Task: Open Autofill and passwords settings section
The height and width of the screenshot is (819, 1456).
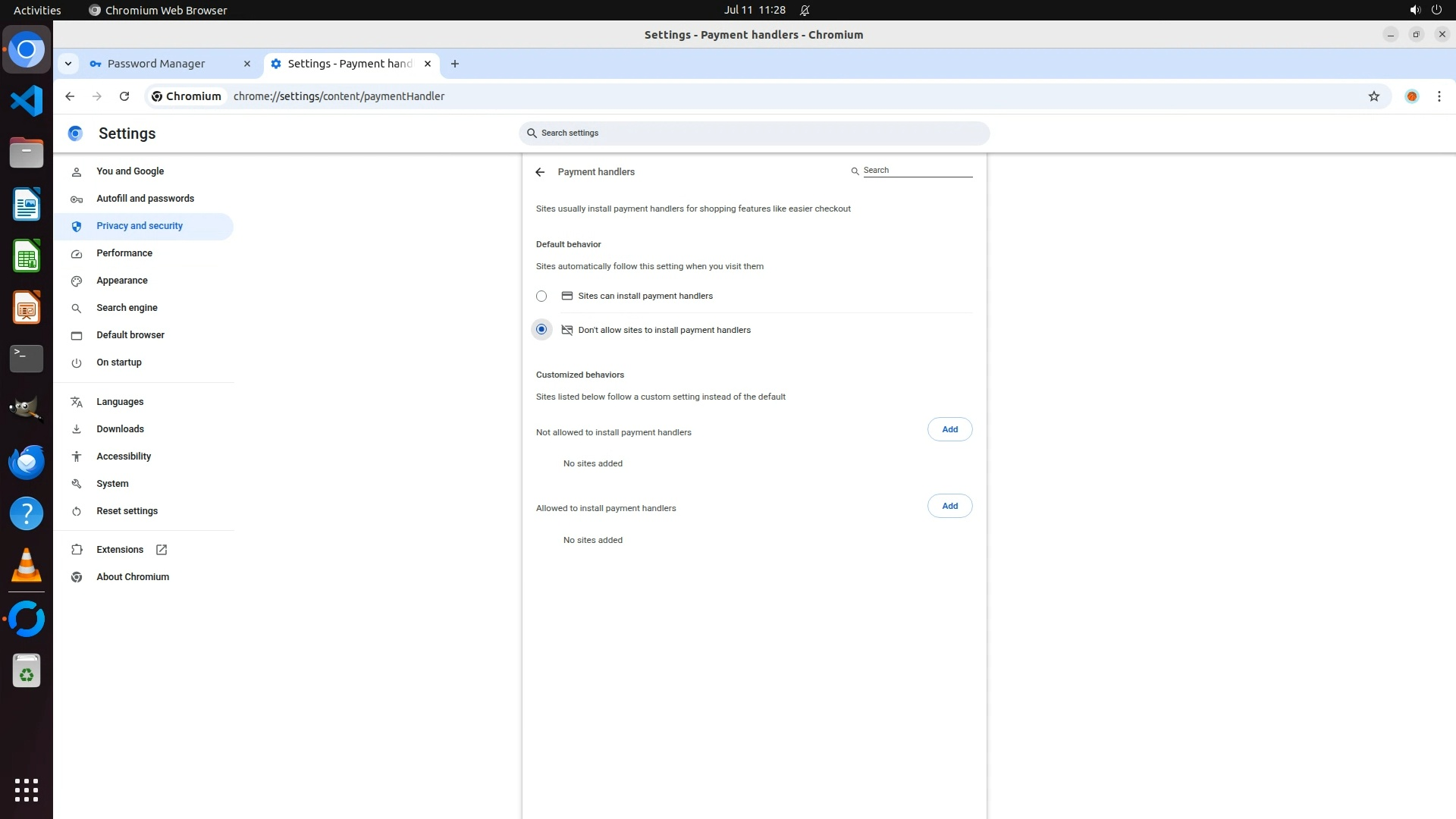Action: 145,199
